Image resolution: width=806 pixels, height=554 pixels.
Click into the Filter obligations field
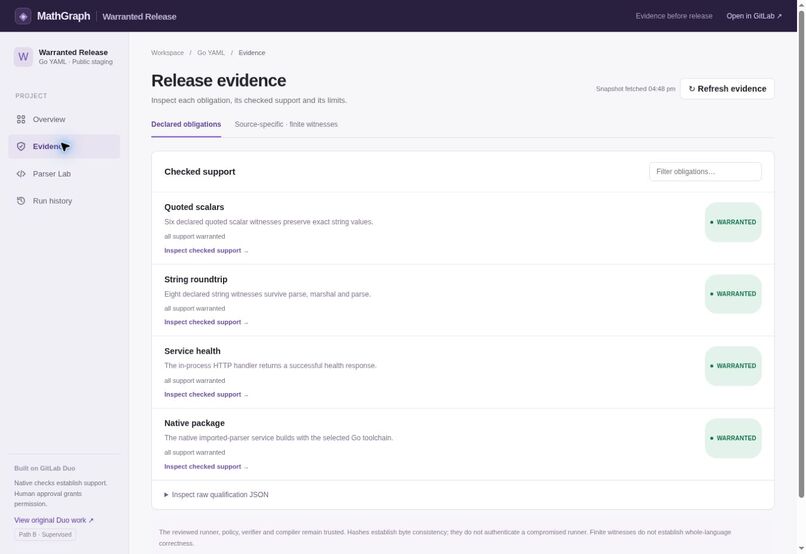[705, 172]
